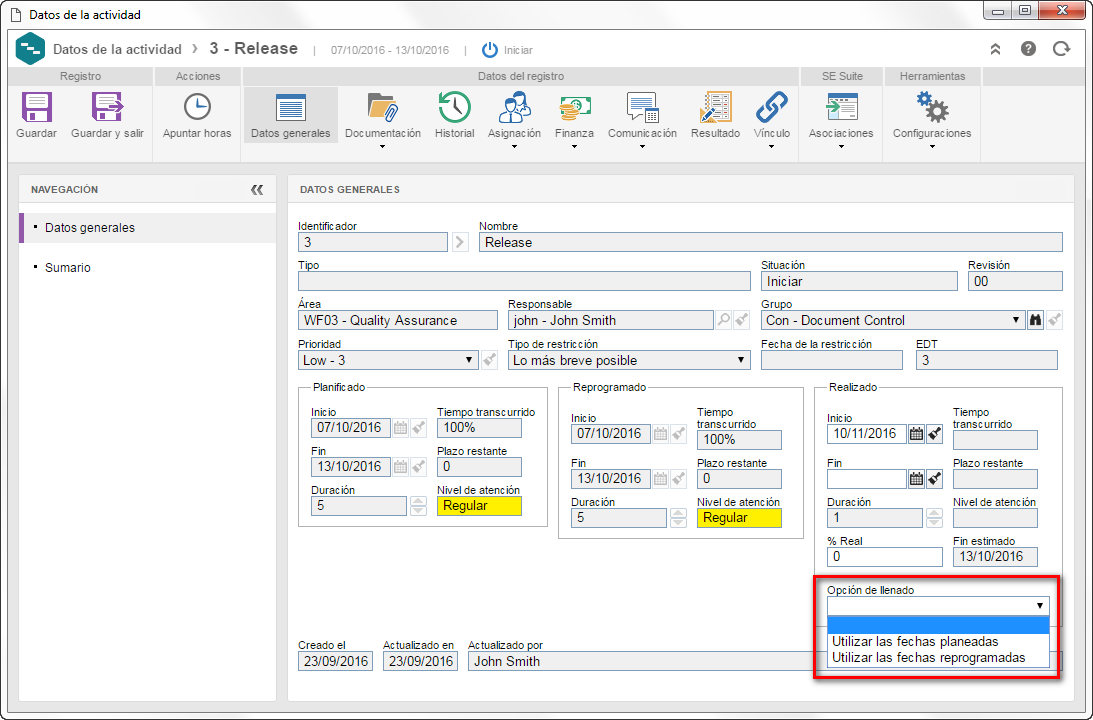This screenshot has width=1093, height=720.
Task: Clear the Realizado Inicio date
Action: point(934,434)
